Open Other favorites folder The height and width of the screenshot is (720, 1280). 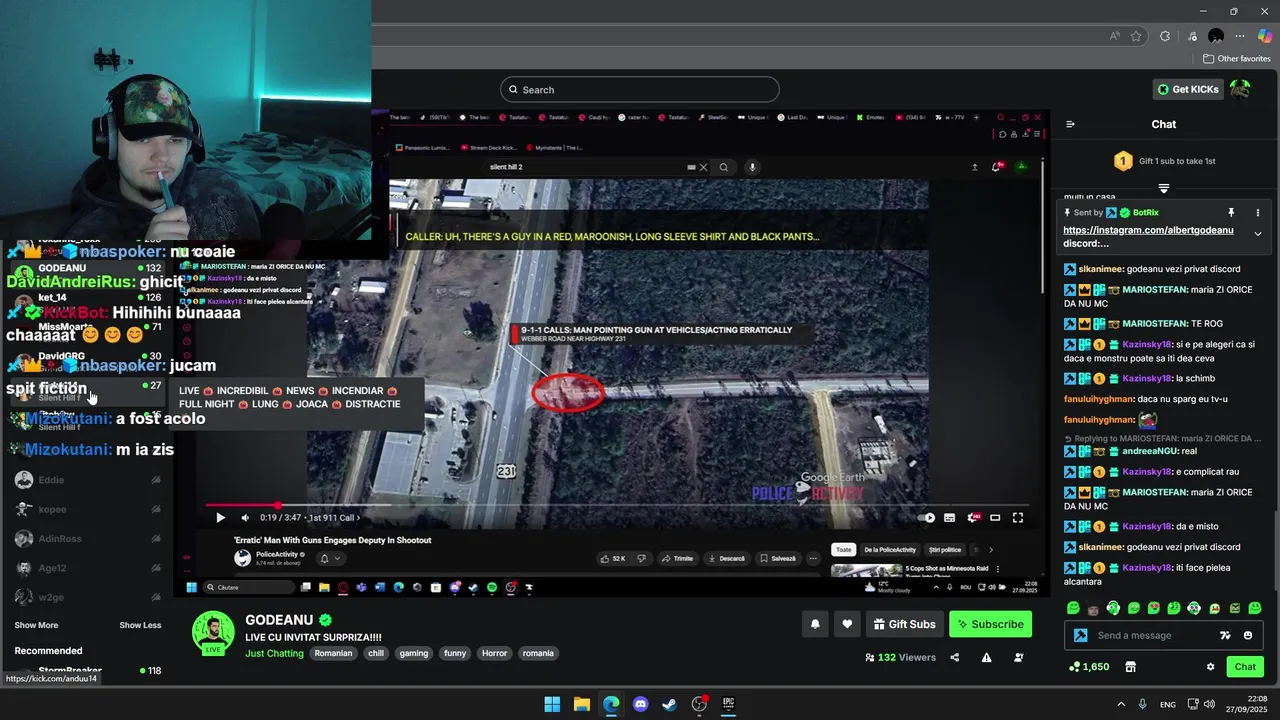1236,59
